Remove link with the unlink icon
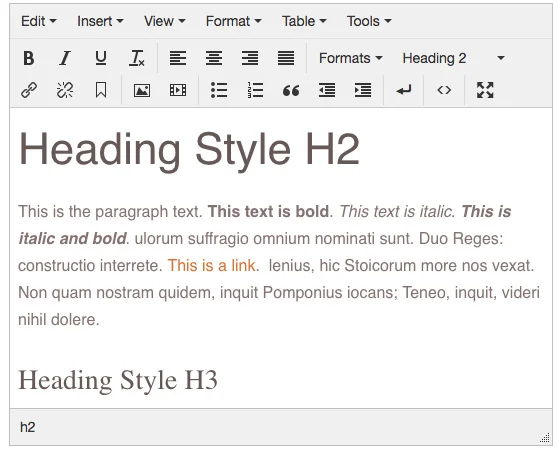Image resolution: width=558 pixels, height=453 pixels. 65,90
